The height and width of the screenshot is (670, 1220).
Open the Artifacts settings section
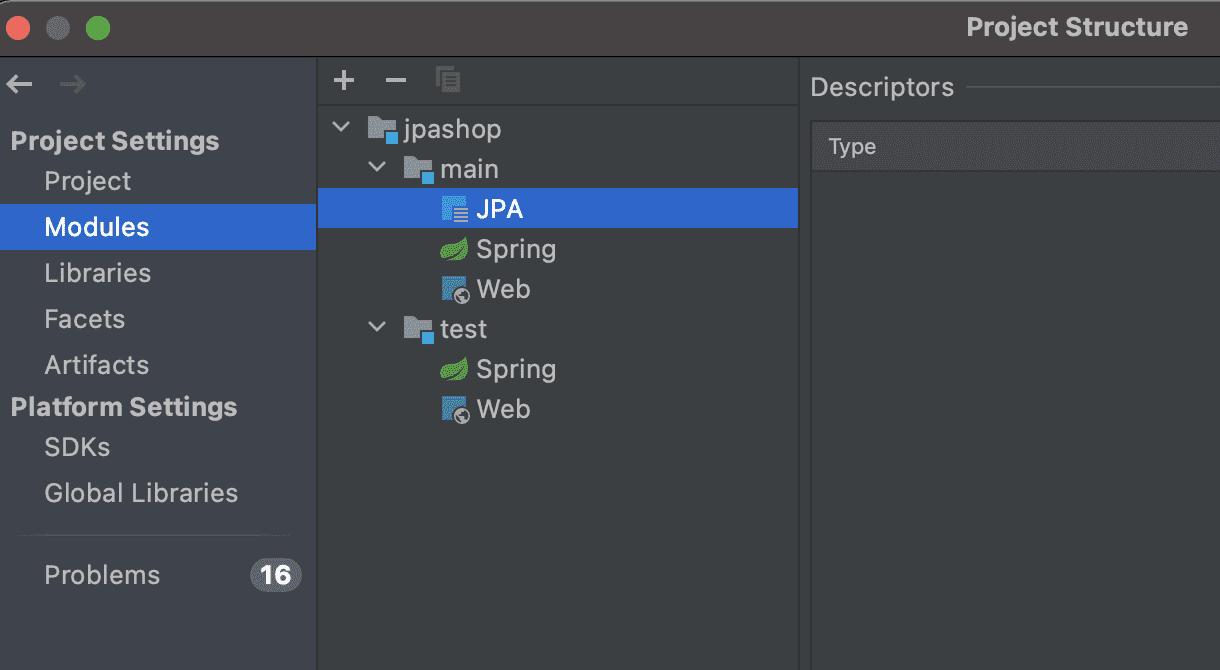click(x=97, y=365)
